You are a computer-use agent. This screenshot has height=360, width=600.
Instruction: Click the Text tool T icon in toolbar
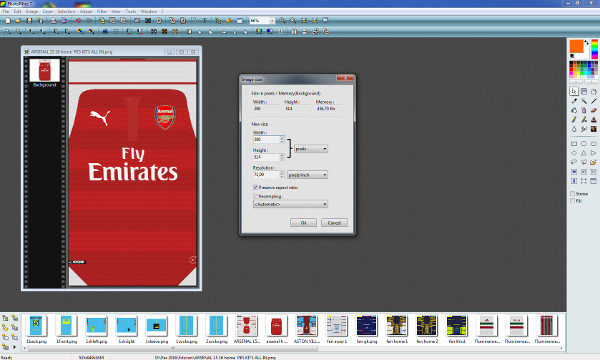tap(205, 21)
